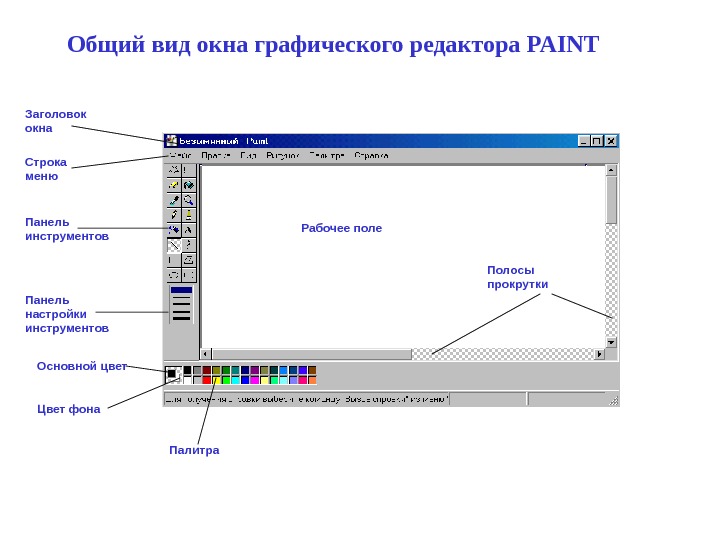
Task: Pick the bright red palette swatch
Action: tap(207, 380)
